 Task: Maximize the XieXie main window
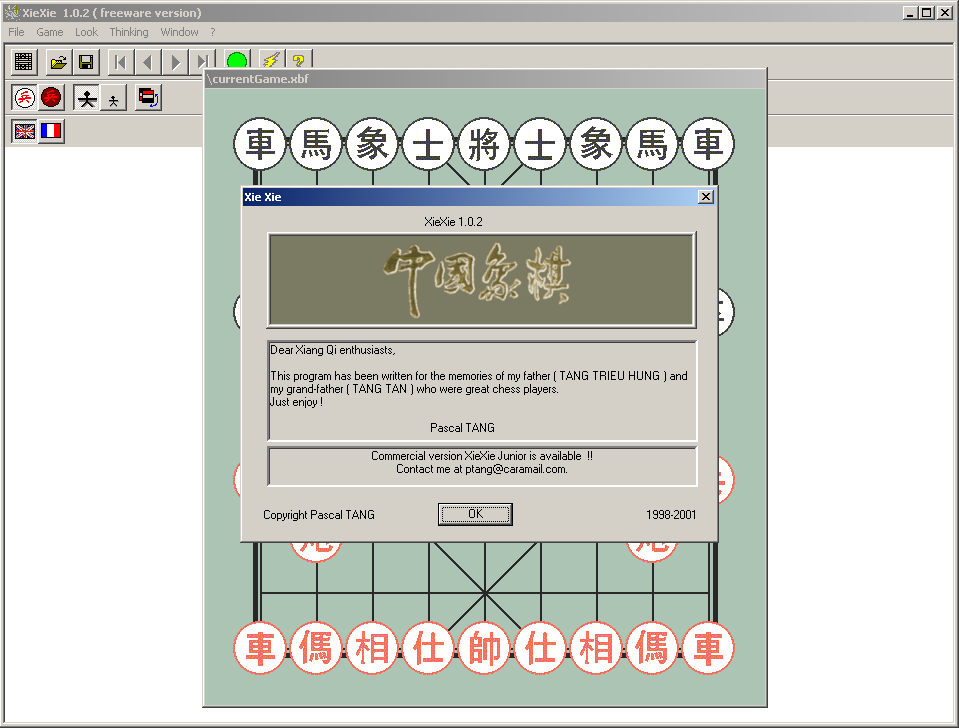pyautogui.click(x=927, y=13)
